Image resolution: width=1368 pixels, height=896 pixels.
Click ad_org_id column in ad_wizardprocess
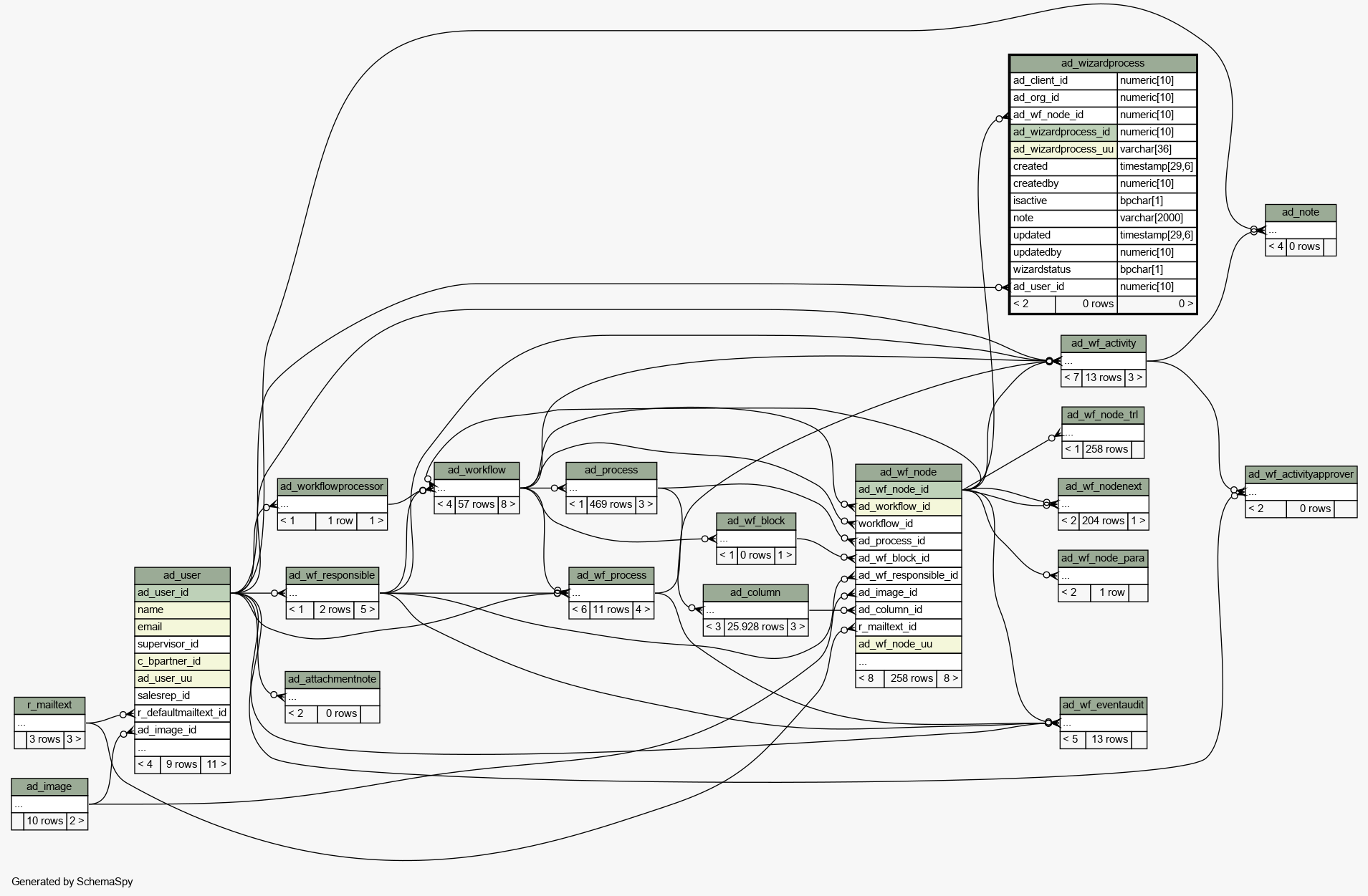click(1063, 98)
